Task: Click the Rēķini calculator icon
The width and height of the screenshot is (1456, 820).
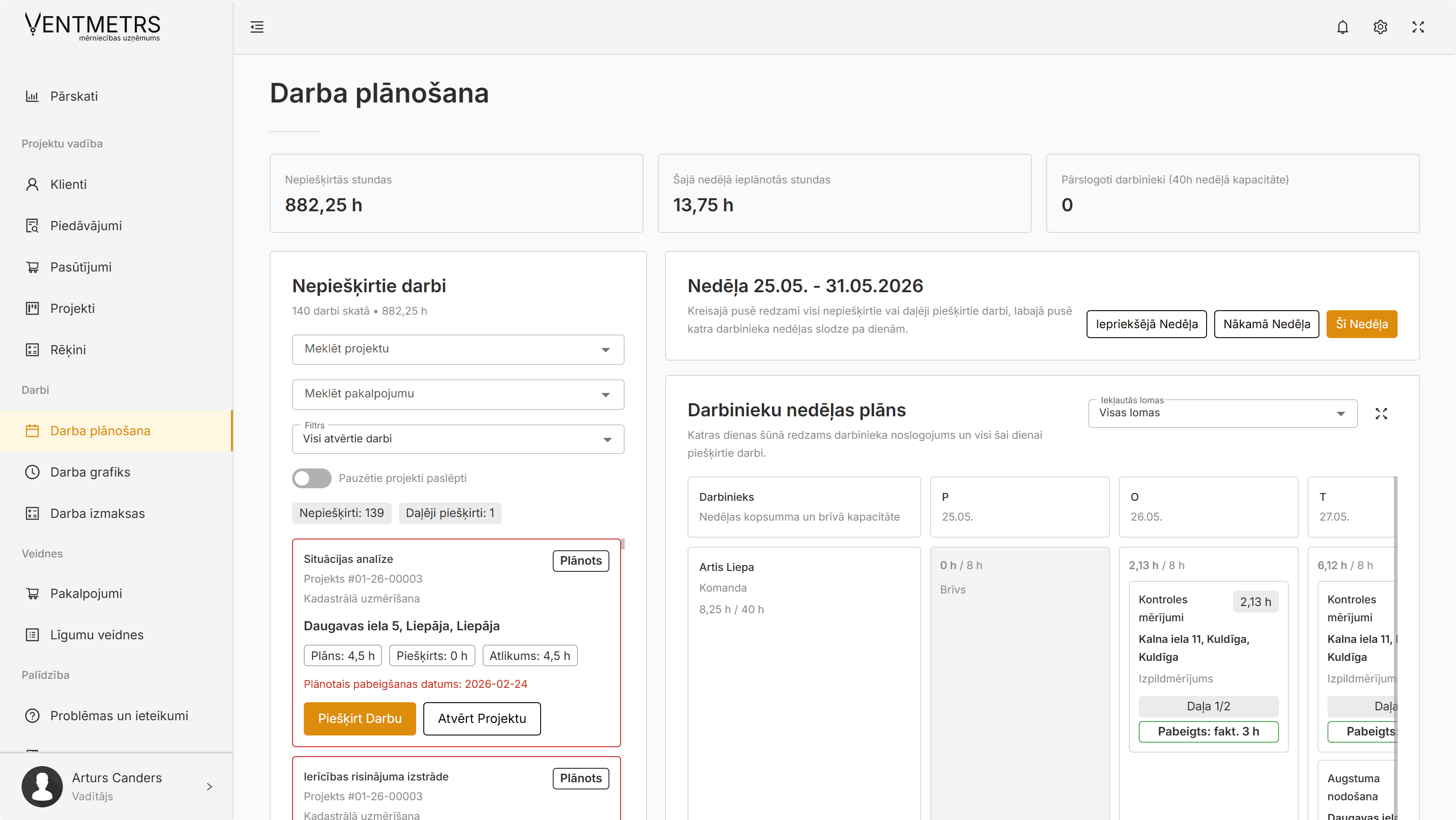Action: [32, 349]
